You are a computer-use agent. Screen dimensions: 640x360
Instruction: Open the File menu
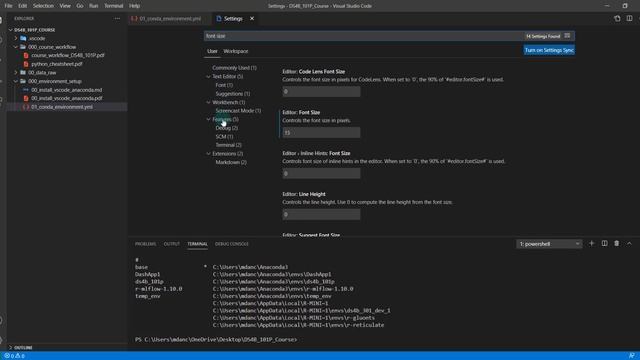pyautogui.click(x=8, y=6)
